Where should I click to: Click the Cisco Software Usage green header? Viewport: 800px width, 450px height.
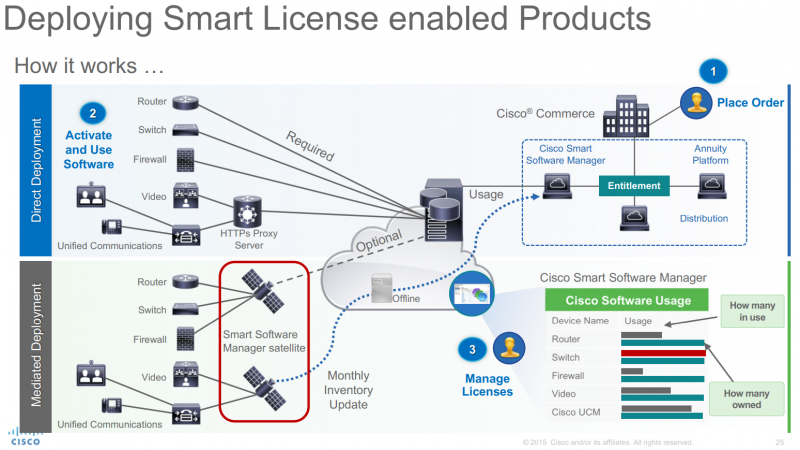pos(627,300)
